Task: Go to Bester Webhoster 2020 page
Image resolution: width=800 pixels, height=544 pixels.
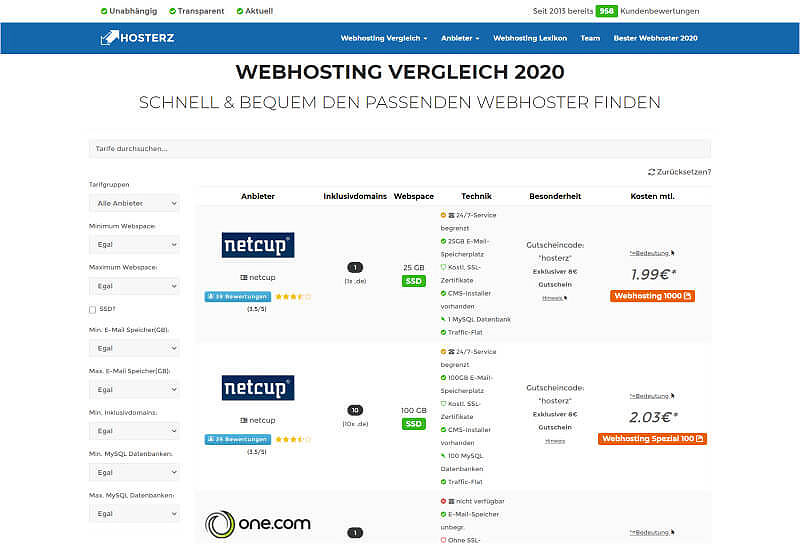Action: (655, 38)
